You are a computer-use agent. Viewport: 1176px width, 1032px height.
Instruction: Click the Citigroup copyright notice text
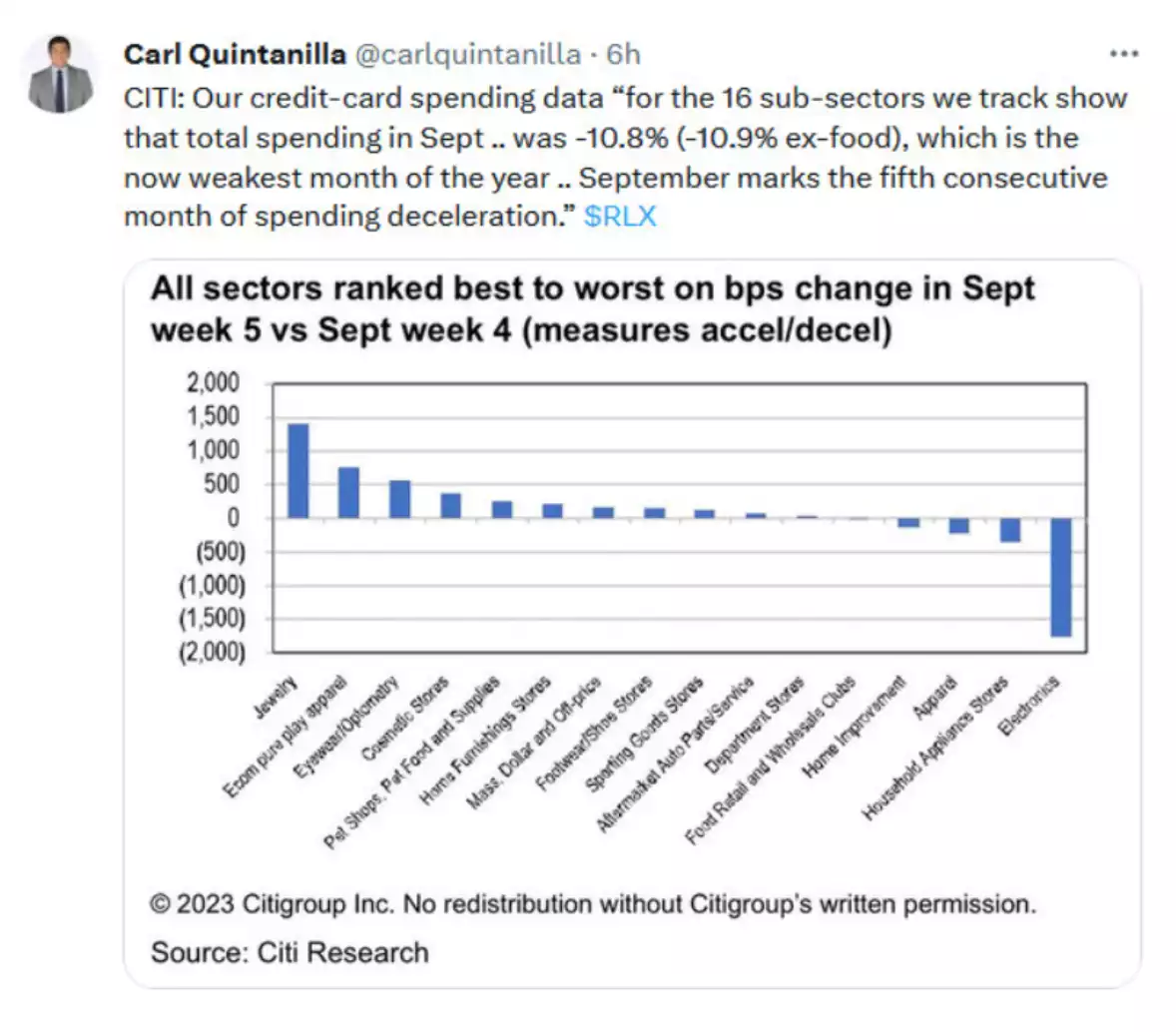pos(593,904)
